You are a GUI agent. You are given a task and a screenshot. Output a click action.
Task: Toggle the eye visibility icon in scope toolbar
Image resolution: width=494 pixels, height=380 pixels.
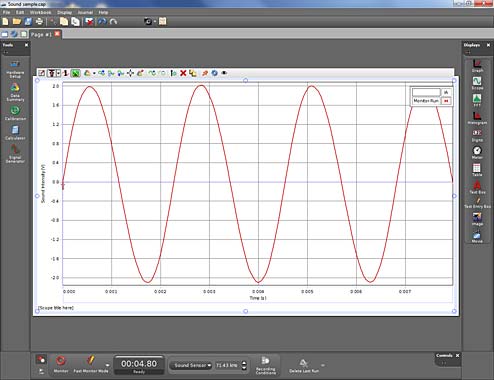(224, 73)
